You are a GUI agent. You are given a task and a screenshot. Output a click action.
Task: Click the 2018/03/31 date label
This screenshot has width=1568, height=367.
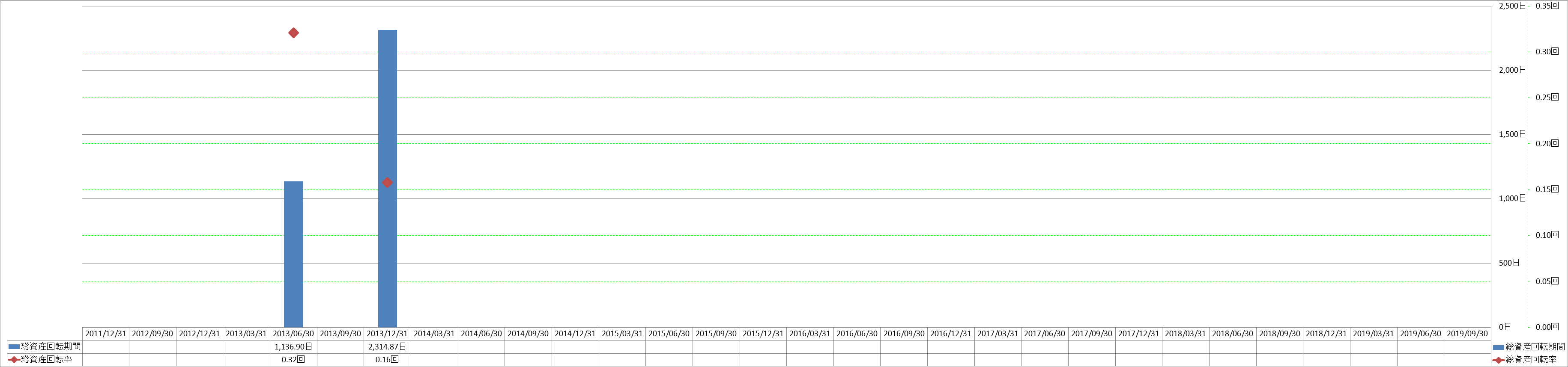click(1185, 334)
